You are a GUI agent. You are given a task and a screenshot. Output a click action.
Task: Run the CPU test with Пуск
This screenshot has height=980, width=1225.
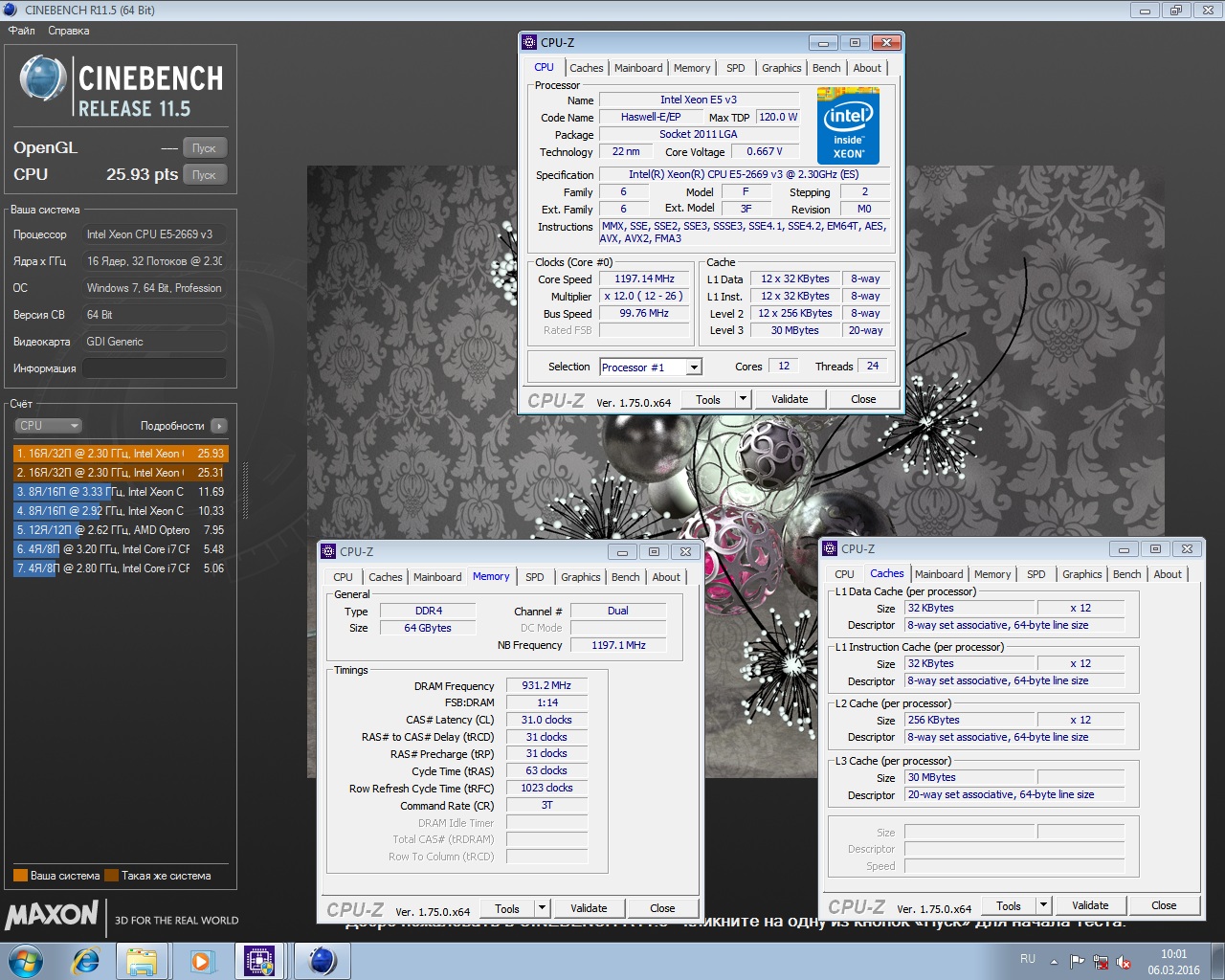204,175
